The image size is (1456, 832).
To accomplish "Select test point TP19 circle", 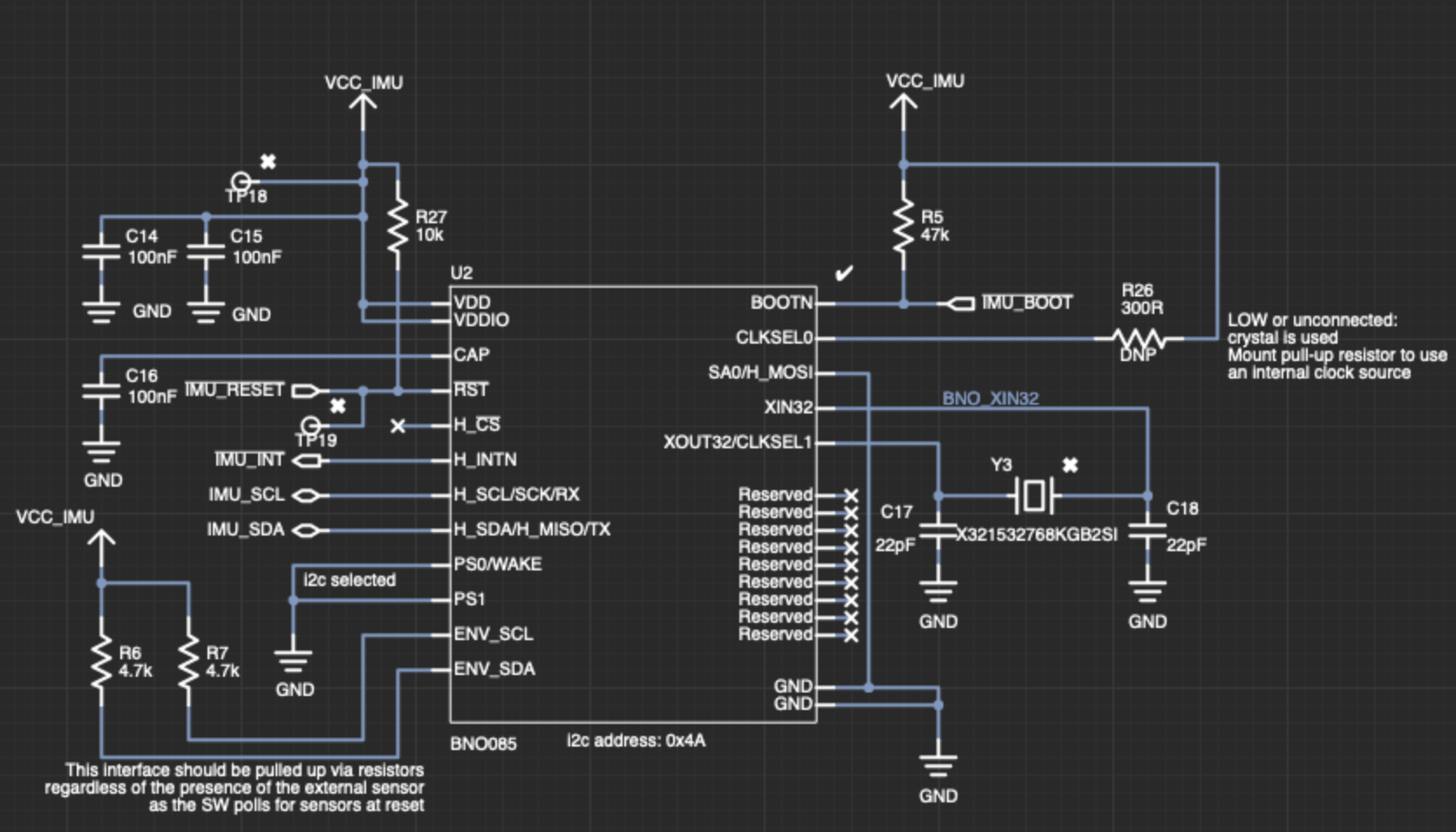I will 310,426.
